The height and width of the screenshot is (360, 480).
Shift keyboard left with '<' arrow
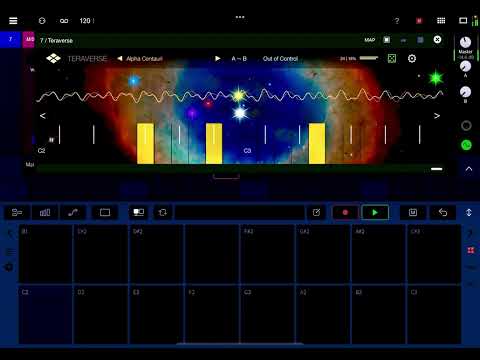coord(43,116)
